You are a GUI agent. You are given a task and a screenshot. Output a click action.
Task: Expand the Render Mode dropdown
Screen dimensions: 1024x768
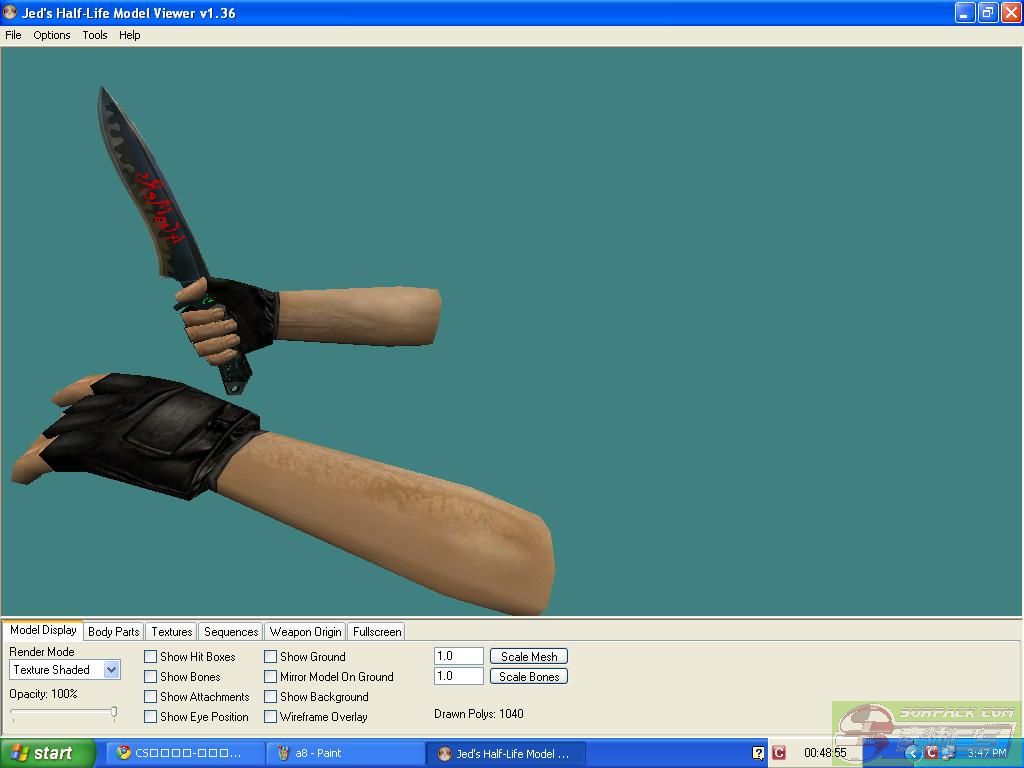(111, 670)
